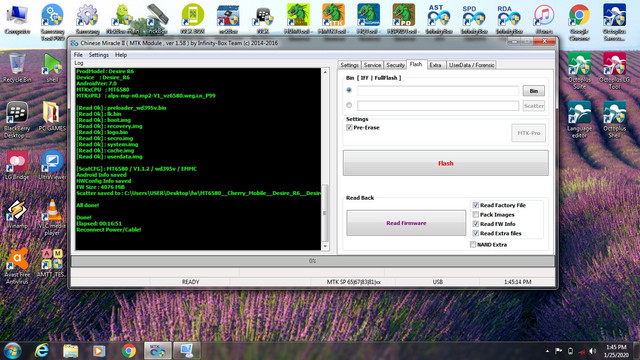The image size is (640, 360).
Task: Open the RDA InfinityBox desktop shortcut
Action: 509,18
